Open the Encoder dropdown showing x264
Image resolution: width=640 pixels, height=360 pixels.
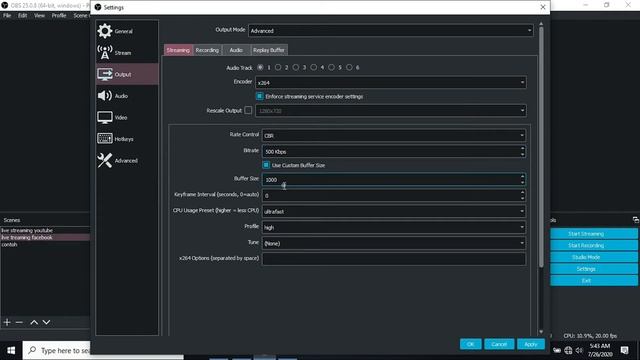coord(391,82)
